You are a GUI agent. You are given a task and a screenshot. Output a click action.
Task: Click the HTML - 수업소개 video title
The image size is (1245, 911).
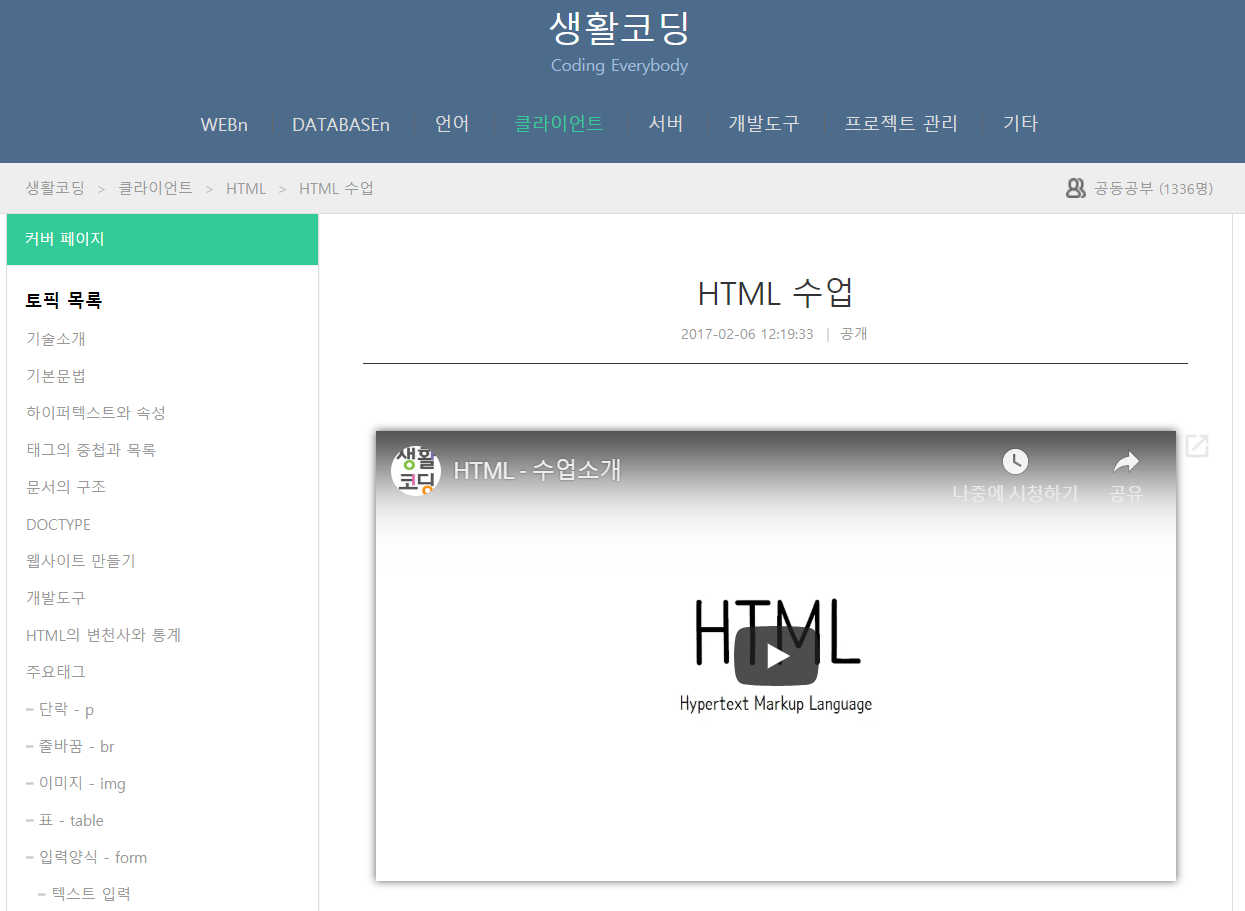(x=537, y=470)
